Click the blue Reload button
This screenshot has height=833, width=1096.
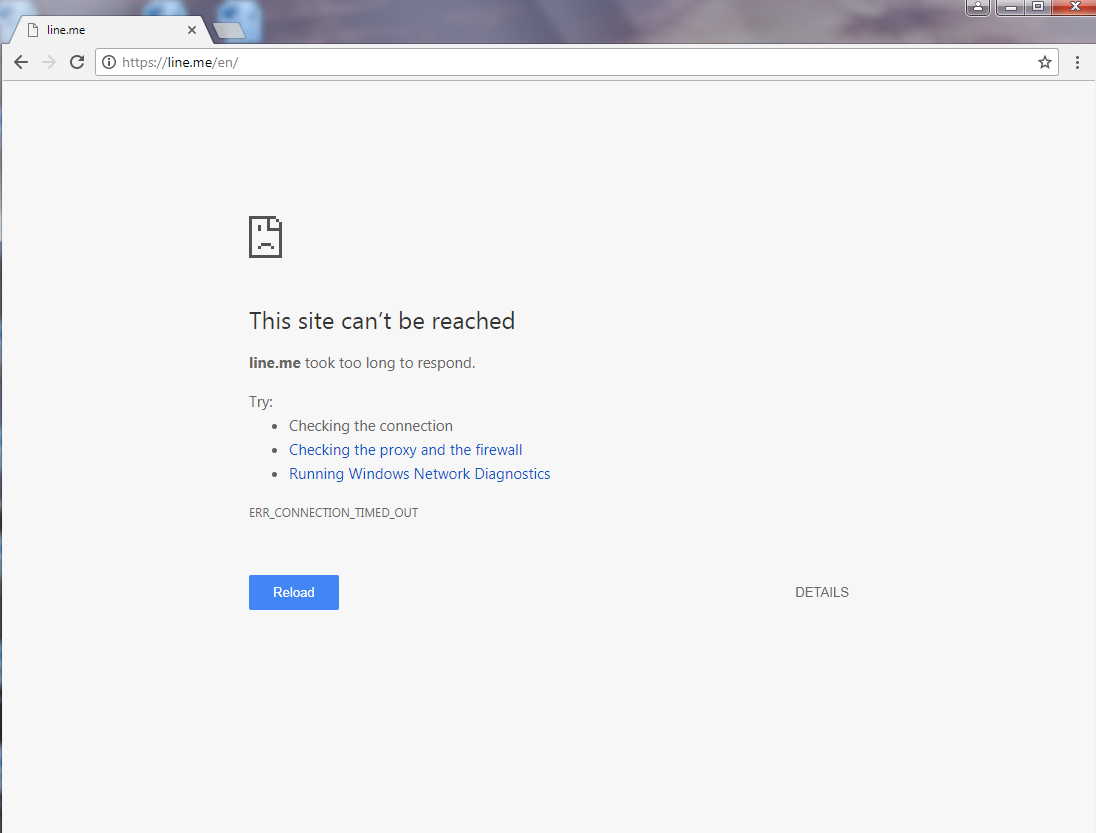pyautogui.click(x=294, y=593)
